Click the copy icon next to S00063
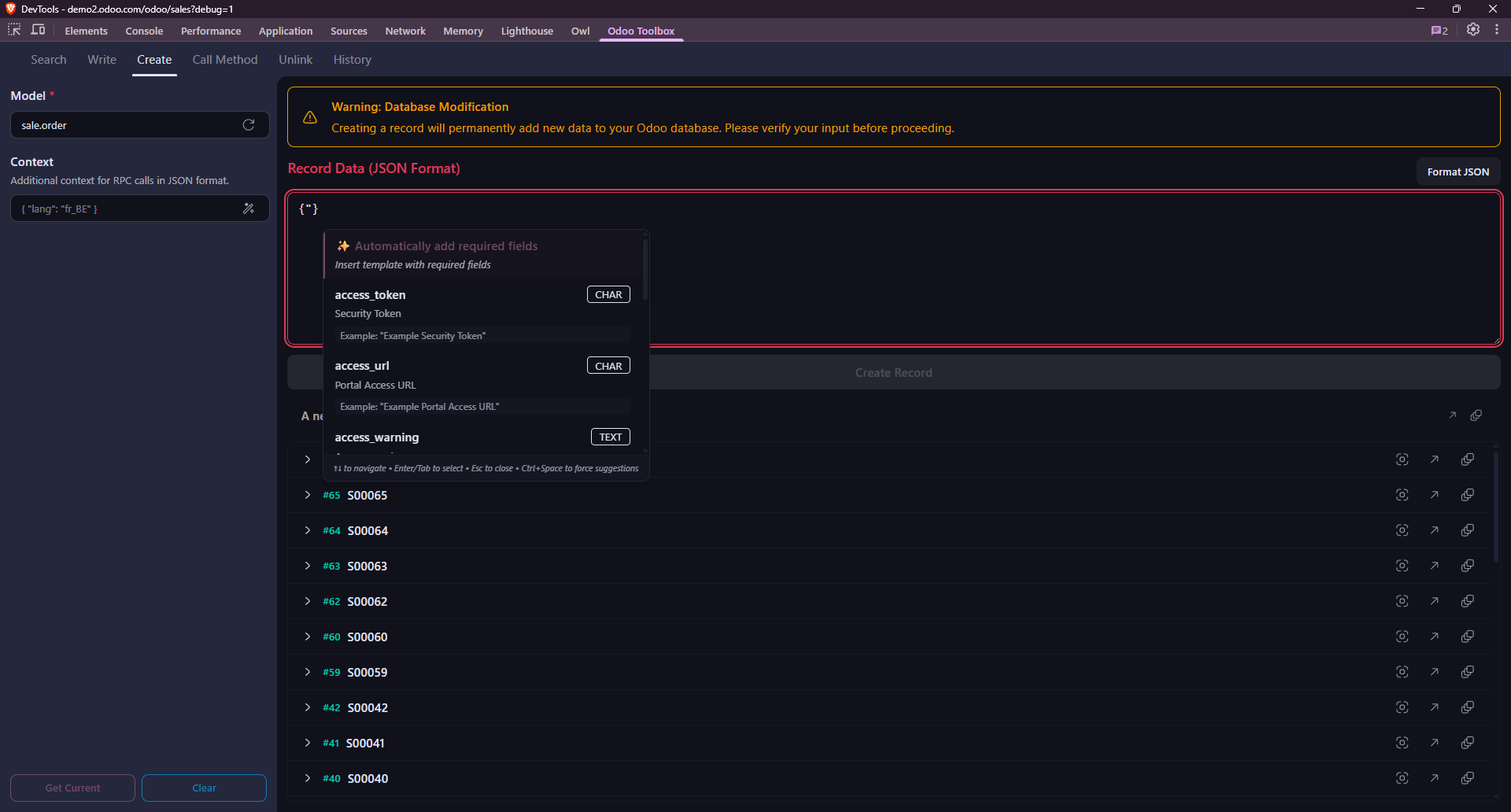This screenshot has height=812, width=1511. [1469, 565]
